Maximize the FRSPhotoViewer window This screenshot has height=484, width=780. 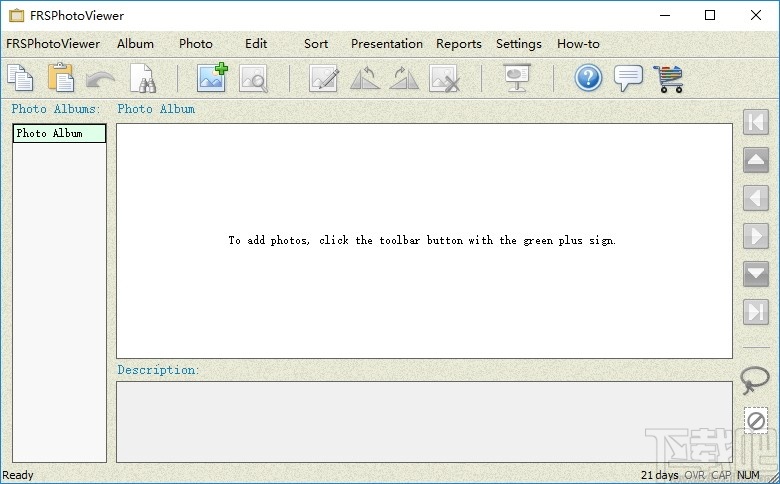pyautogui.click(x=710, y=15)
